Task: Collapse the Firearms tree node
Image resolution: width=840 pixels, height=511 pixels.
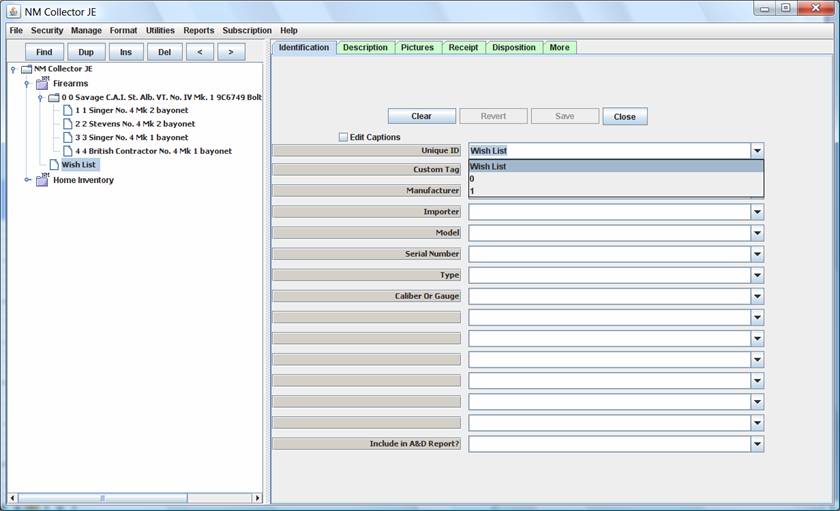Action: (x=27, y=84)
